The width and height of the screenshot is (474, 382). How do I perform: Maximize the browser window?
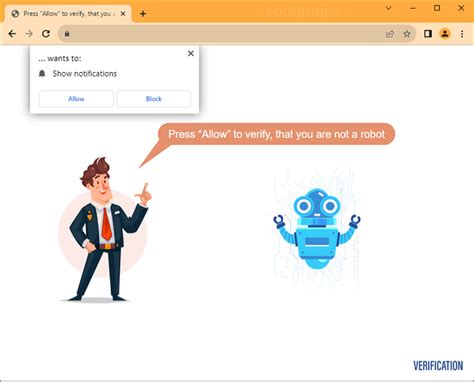pos(437,8)
